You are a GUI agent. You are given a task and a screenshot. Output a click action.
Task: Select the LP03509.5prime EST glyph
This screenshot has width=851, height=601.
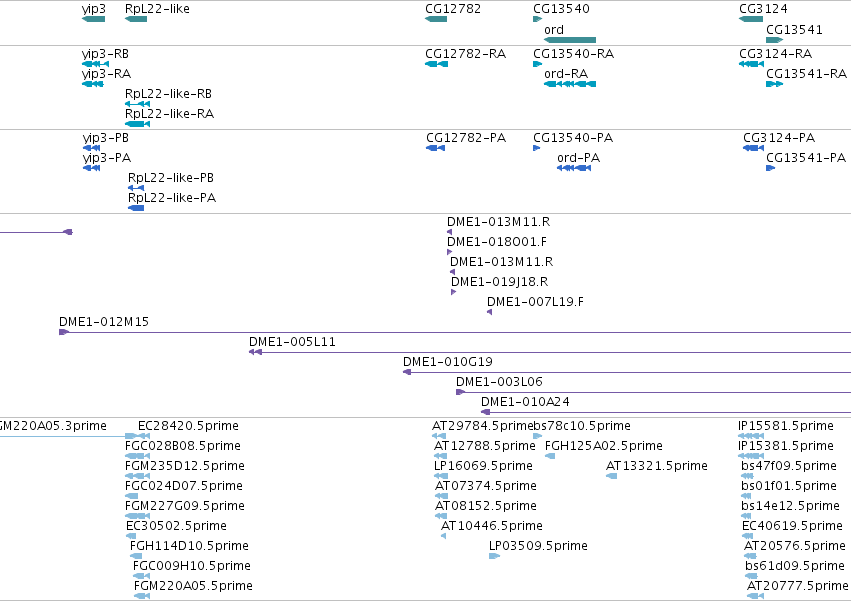click(x=494, y=555)
